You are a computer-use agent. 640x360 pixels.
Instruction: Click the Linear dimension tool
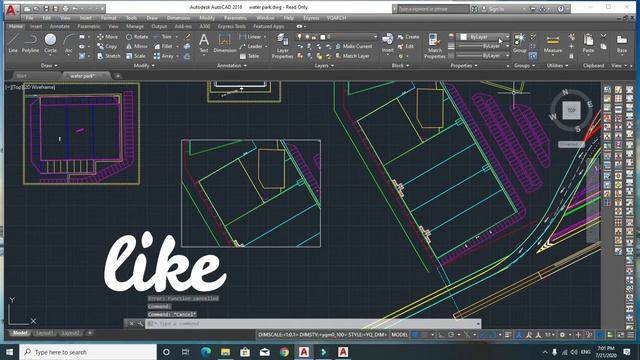251,37
